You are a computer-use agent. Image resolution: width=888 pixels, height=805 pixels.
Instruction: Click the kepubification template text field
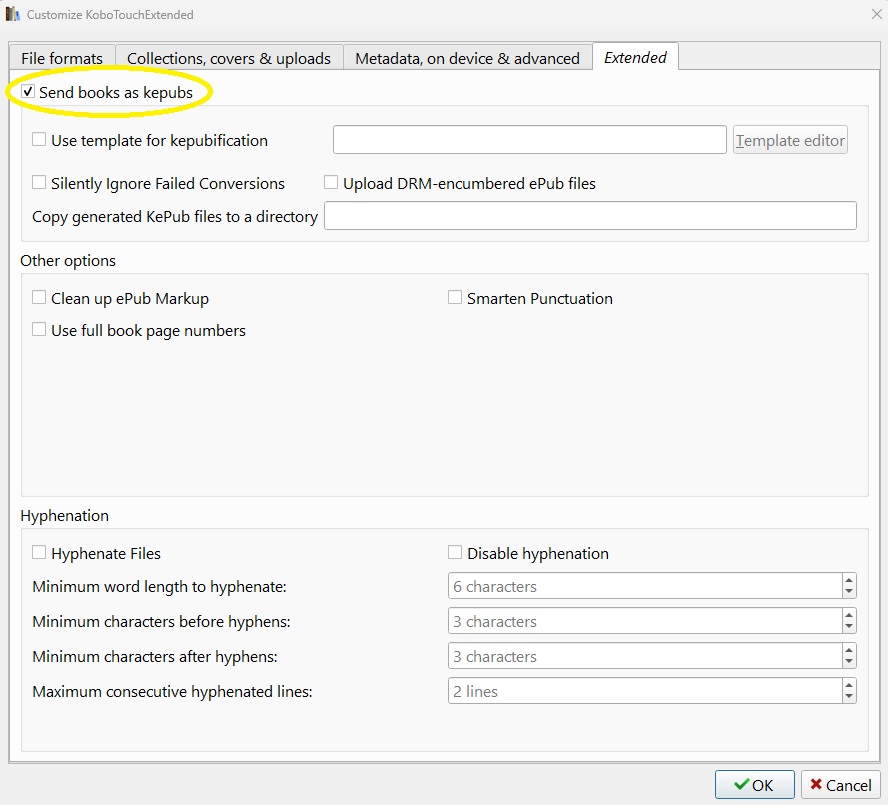(x=529, y=140)
